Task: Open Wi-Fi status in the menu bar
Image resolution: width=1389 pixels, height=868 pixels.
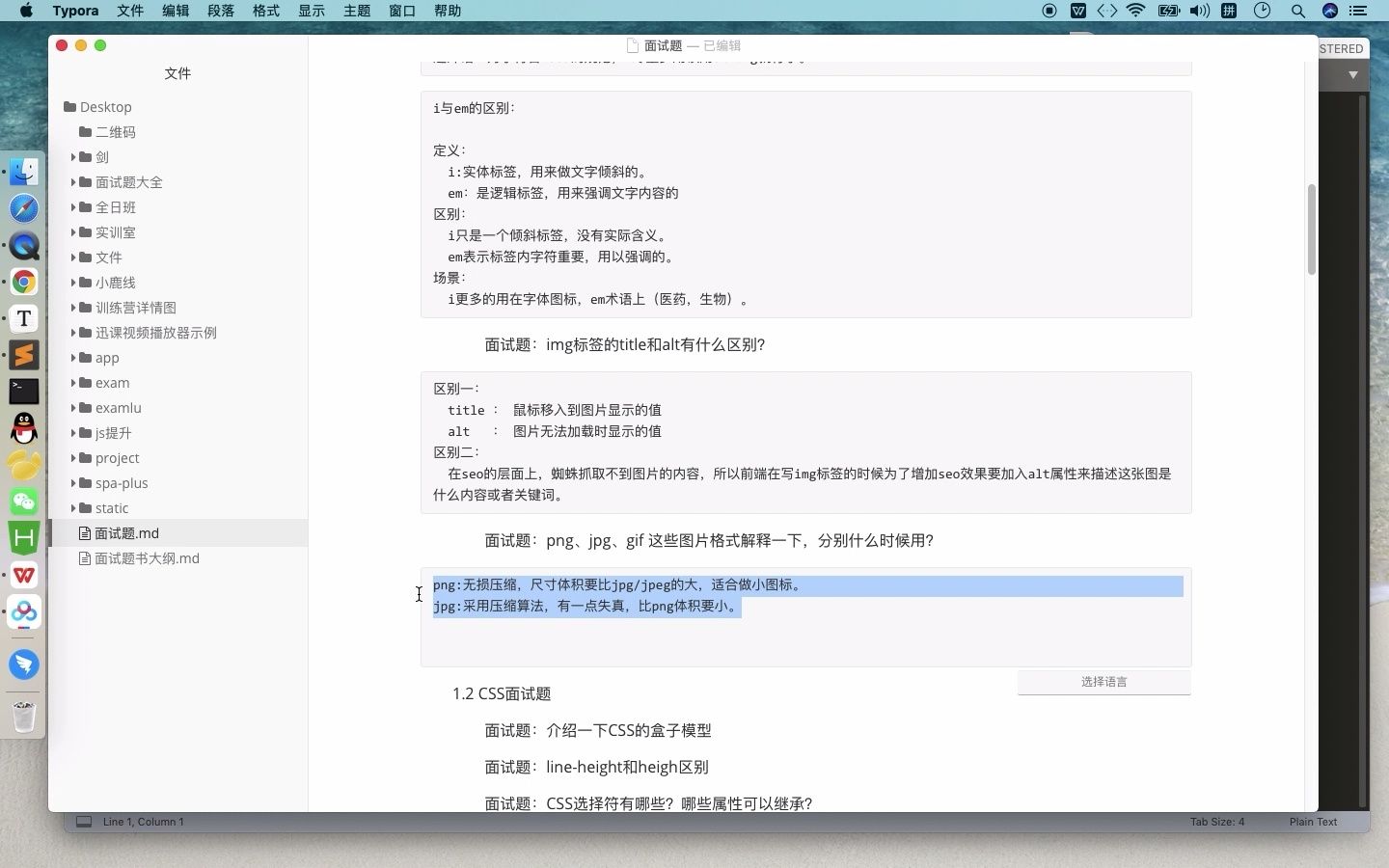Action: 1136,11
